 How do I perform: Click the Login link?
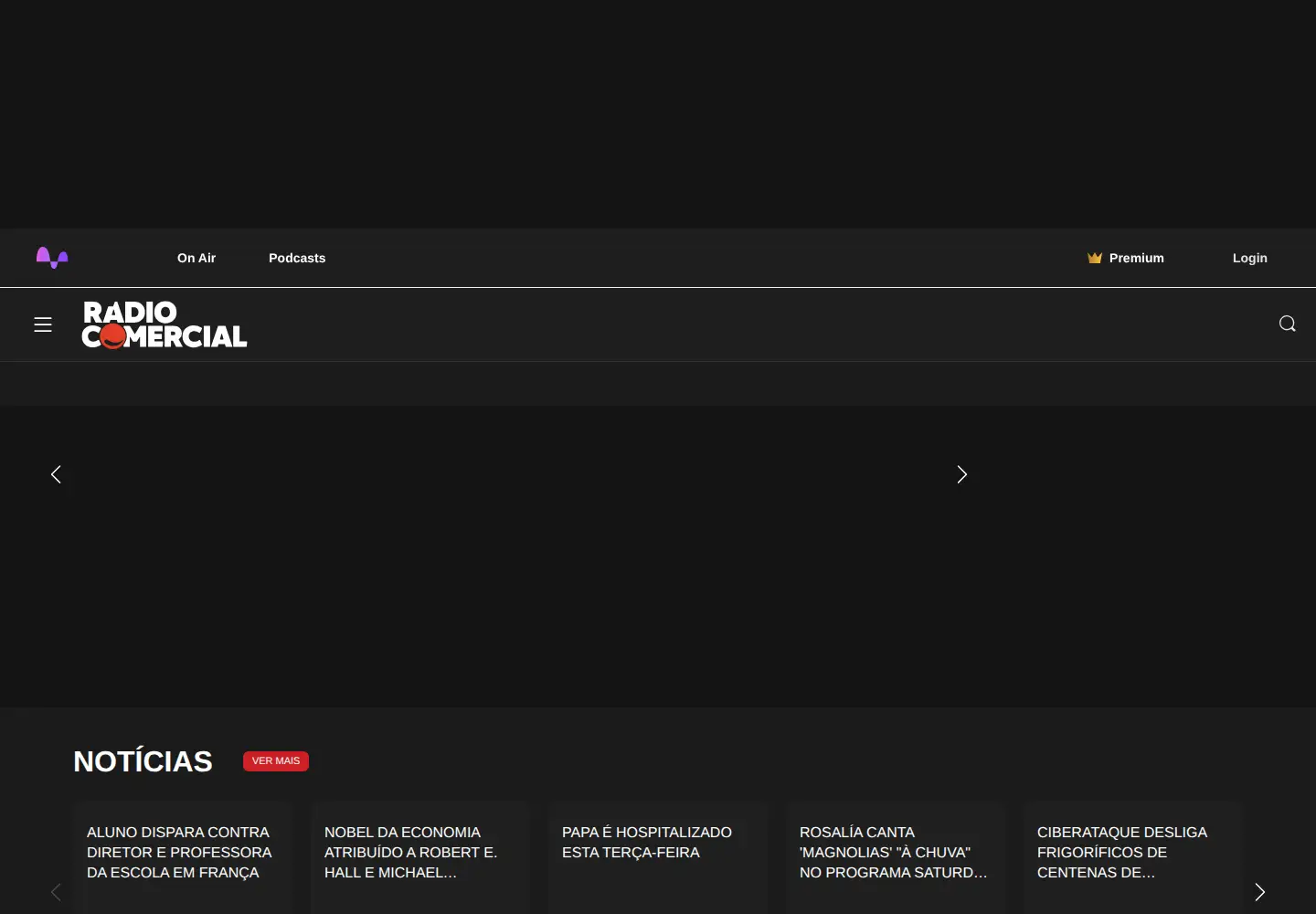[1250, 258]
